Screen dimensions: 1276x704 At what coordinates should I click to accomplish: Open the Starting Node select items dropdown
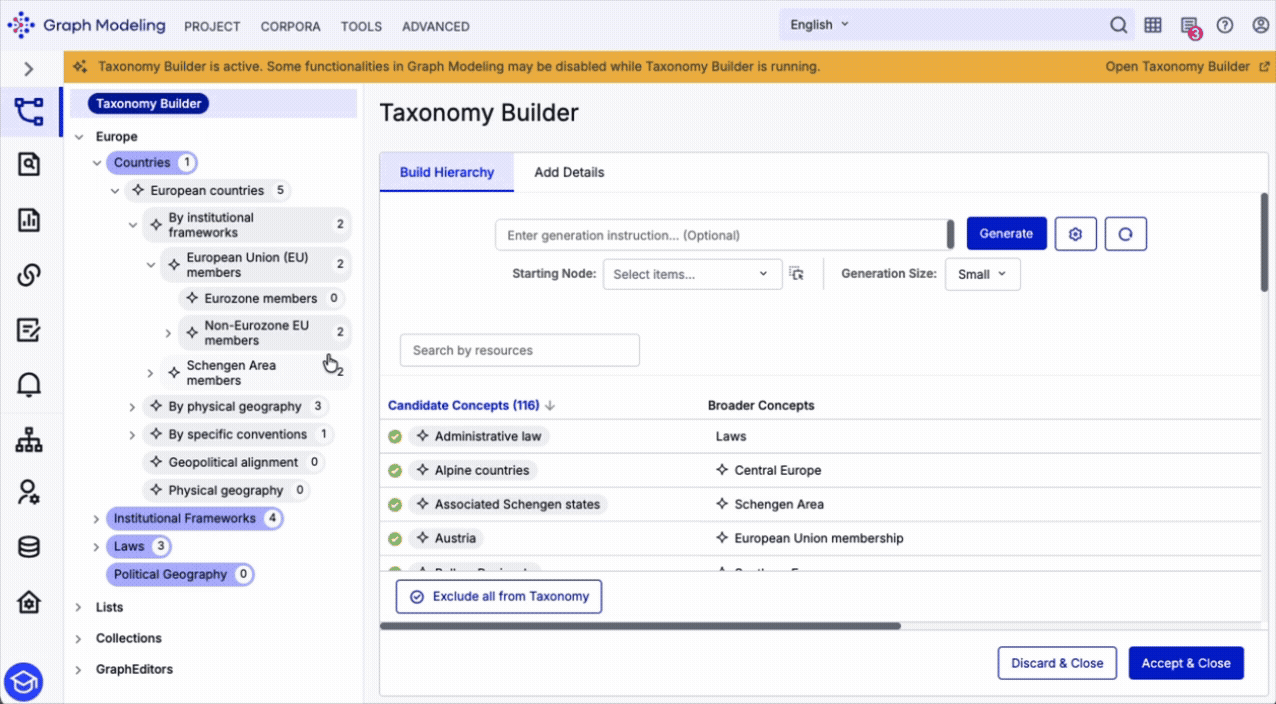pyautogui.click(x=692, y=274)
